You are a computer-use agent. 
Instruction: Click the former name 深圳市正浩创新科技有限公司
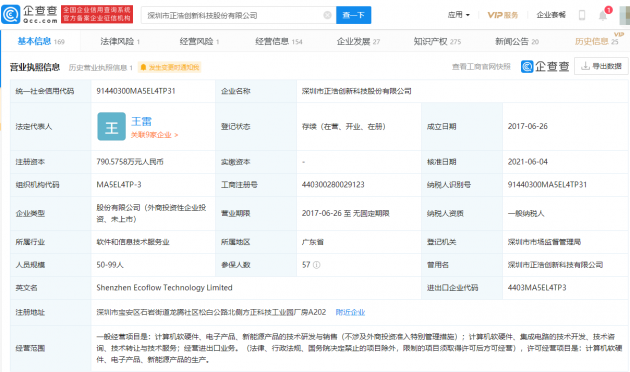555,265
